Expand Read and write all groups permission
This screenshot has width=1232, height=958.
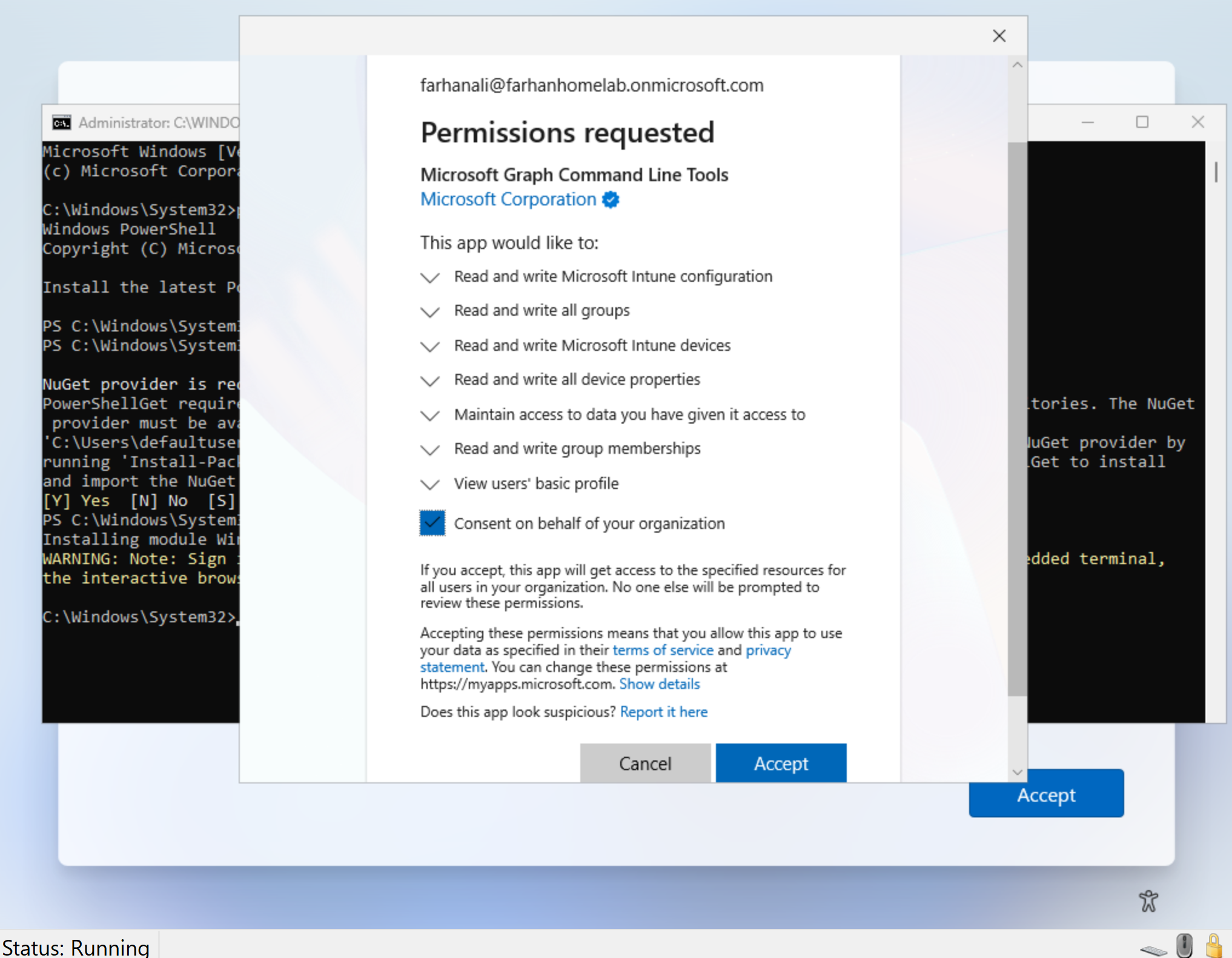pos(430,311)
